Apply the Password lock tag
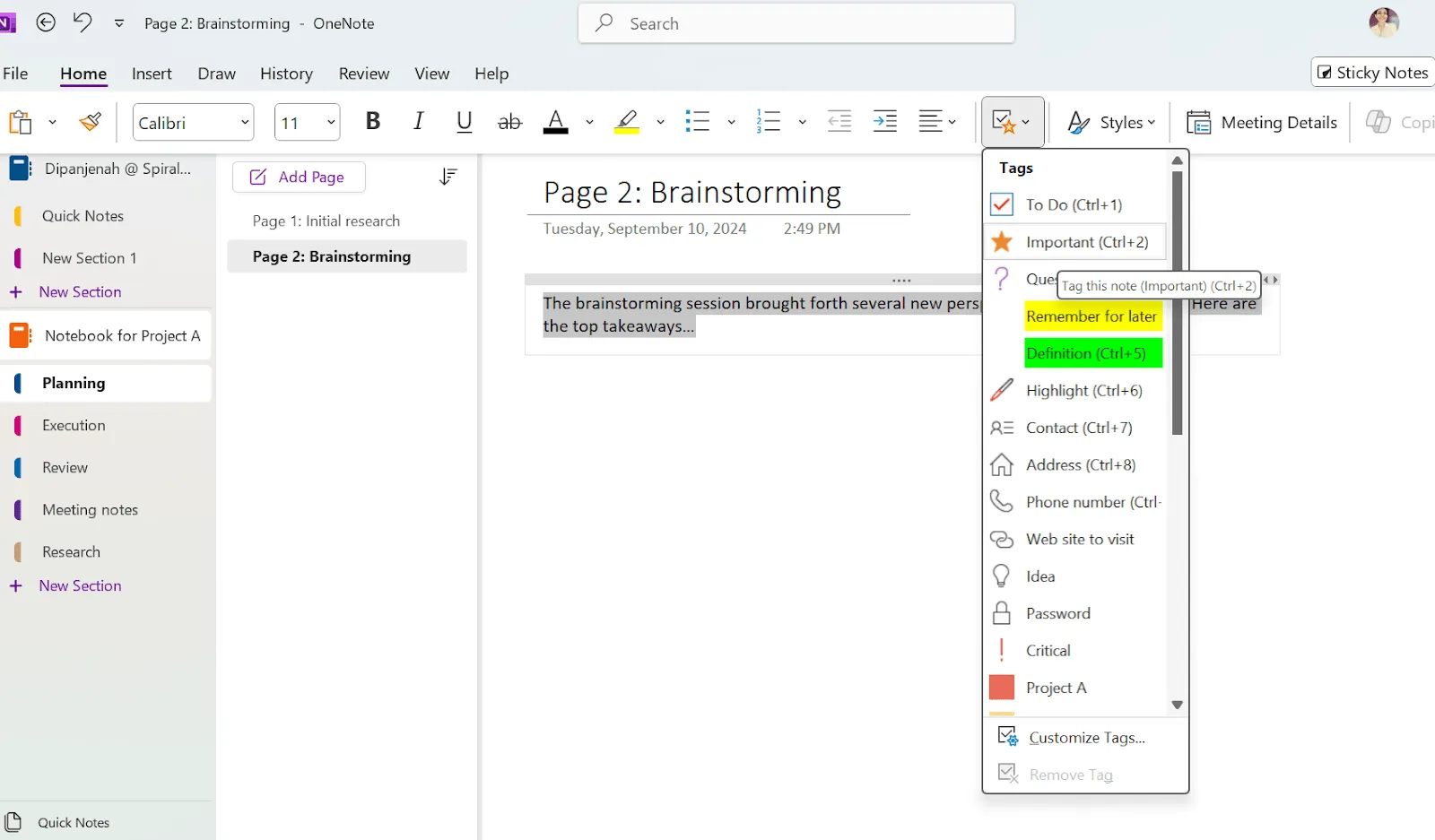1435x840 pixels. [x=1074, y=614]
